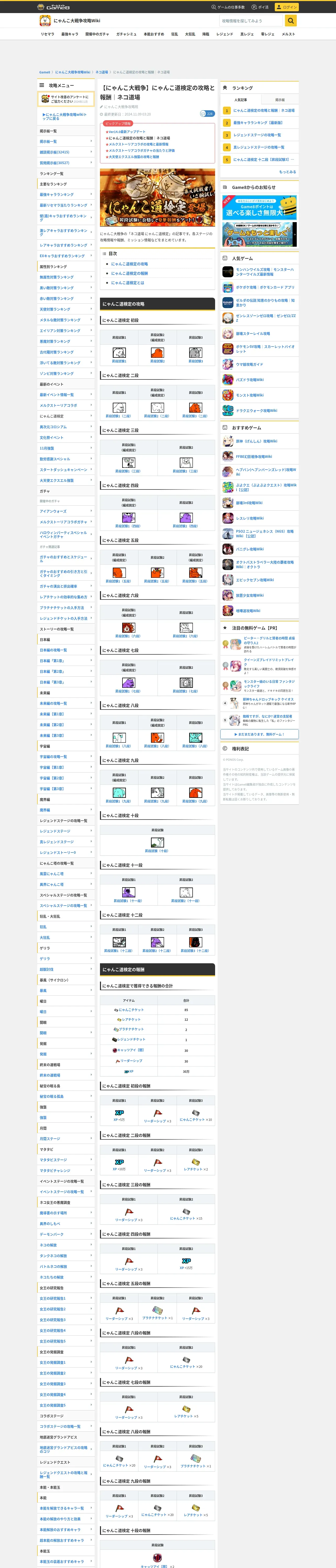The height and width of the screenshot is (1568, 336).
Task: Click the ポイ活 header link
Action: 261,7
